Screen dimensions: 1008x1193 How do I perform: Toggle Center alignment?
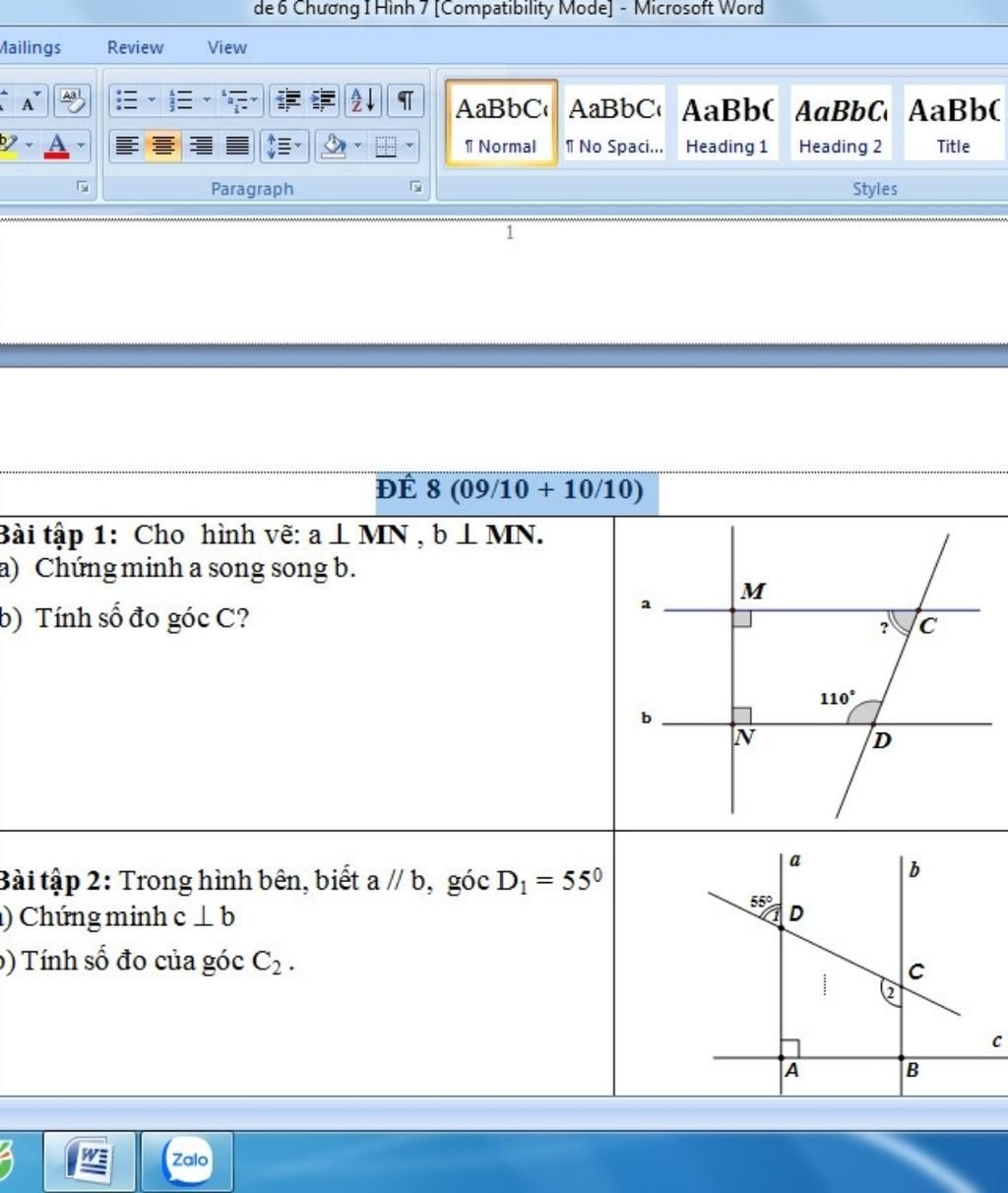[162, 146]
